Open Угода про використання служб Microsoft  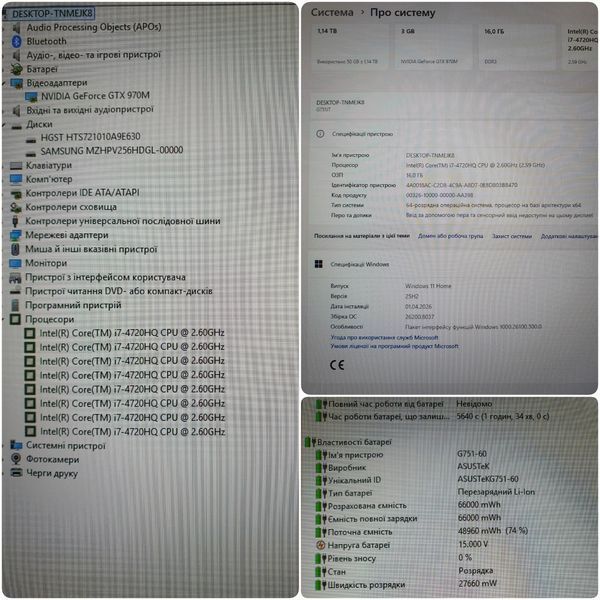(x=384, y=338)
